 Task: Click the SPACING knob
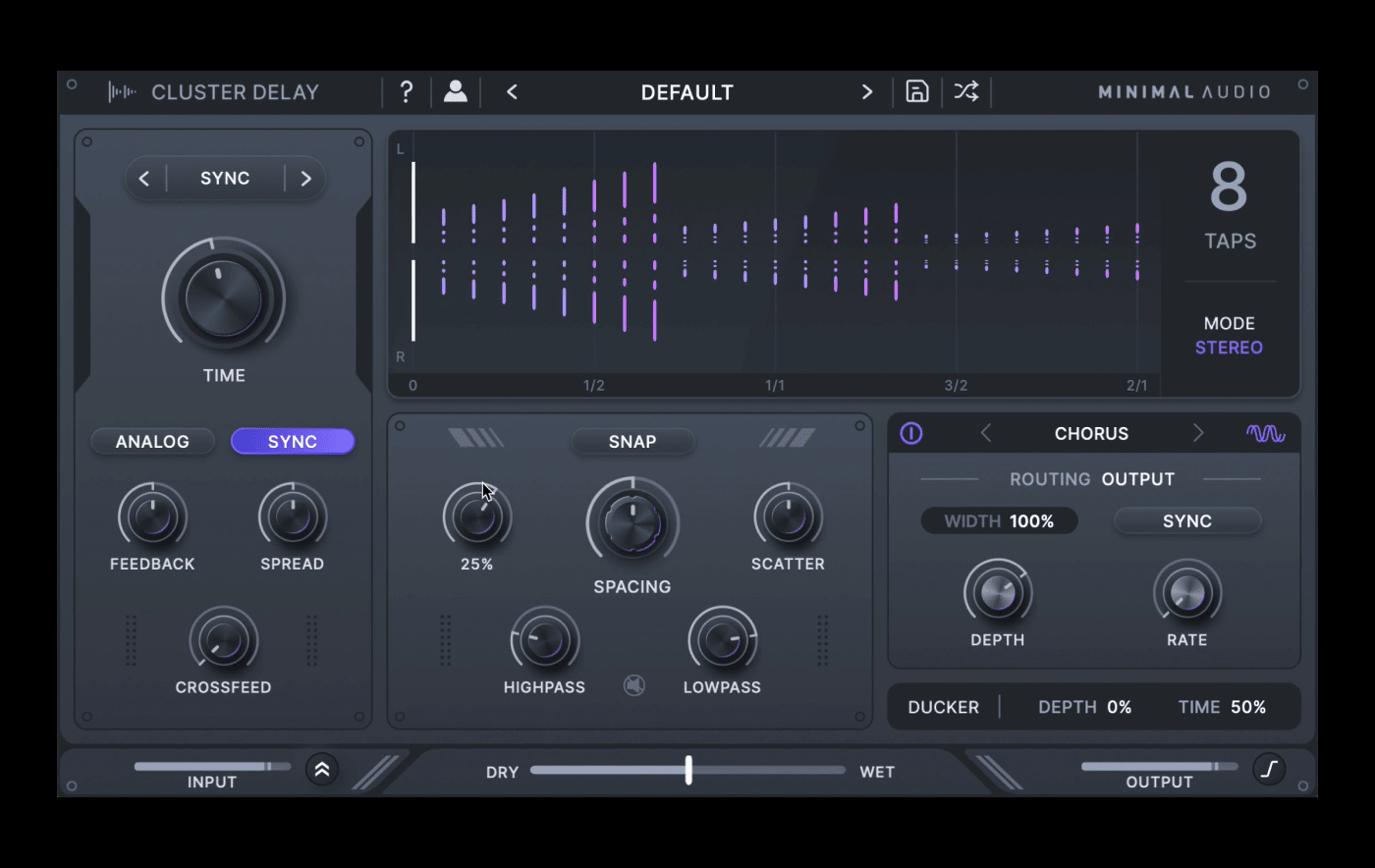coord(632,523)
